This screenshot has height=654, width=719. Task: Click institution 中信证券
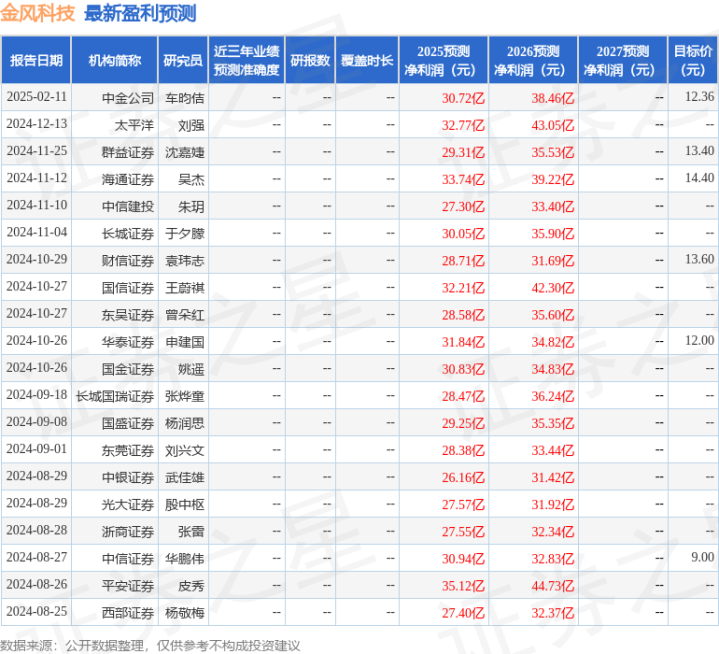coord(128,558)
